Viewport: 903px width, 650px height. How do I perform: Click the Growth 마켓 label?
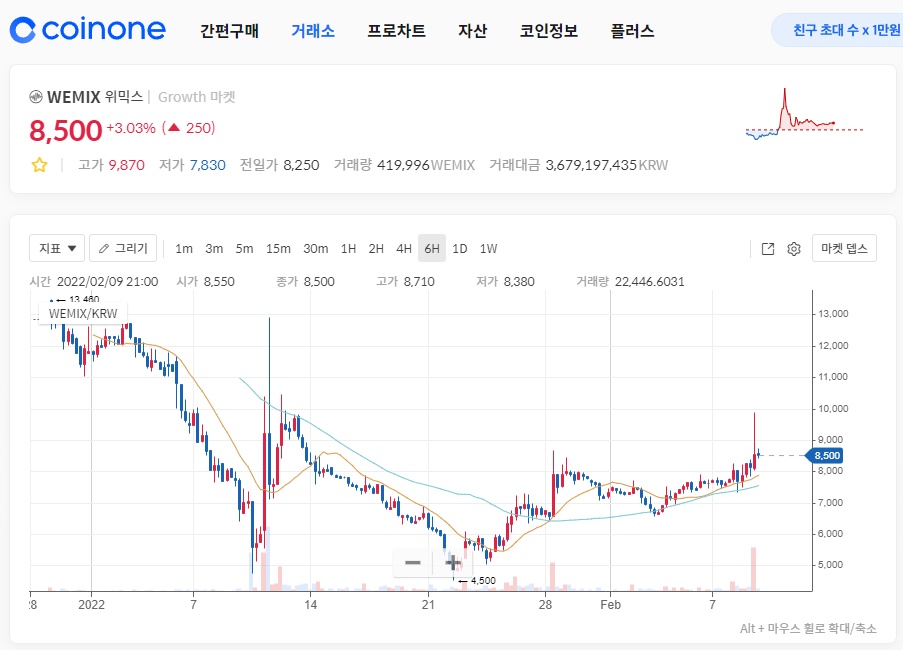pos(196,97)
